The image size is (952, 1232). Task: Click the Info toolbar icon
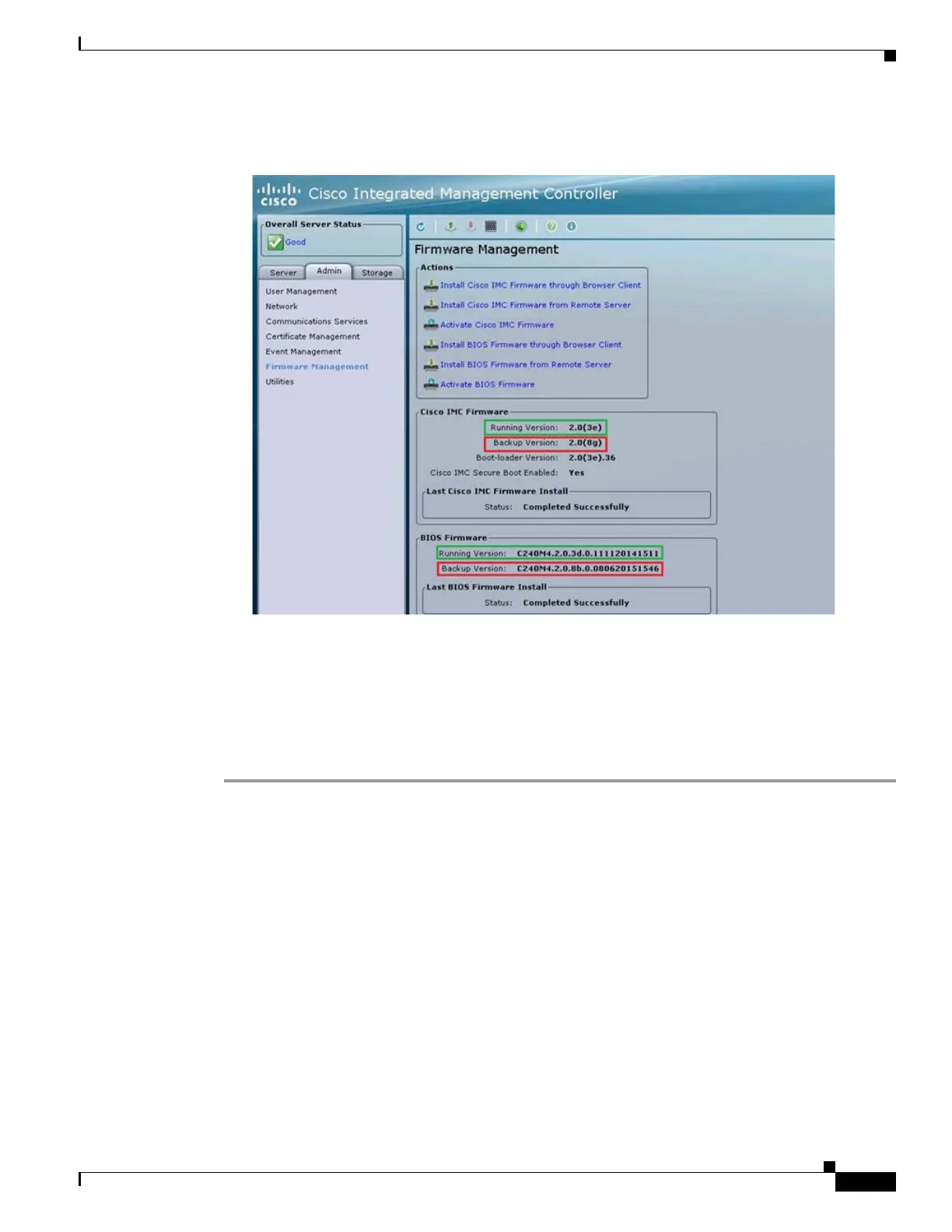(x=572, y=226)
